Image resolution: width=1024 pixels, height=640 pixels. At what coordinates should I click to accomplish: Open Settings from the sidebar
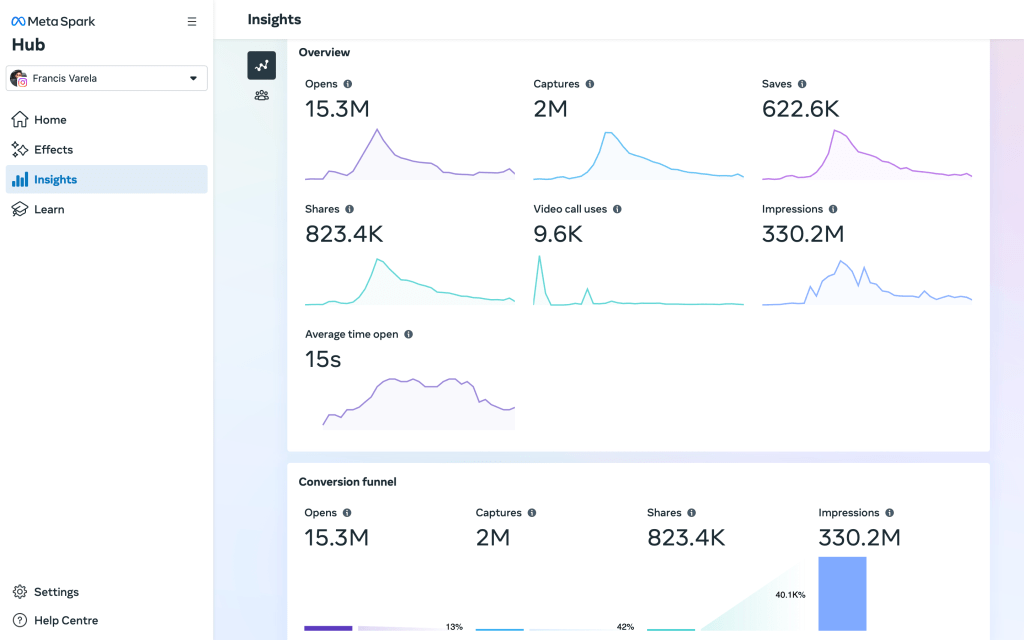pos(56,592)
